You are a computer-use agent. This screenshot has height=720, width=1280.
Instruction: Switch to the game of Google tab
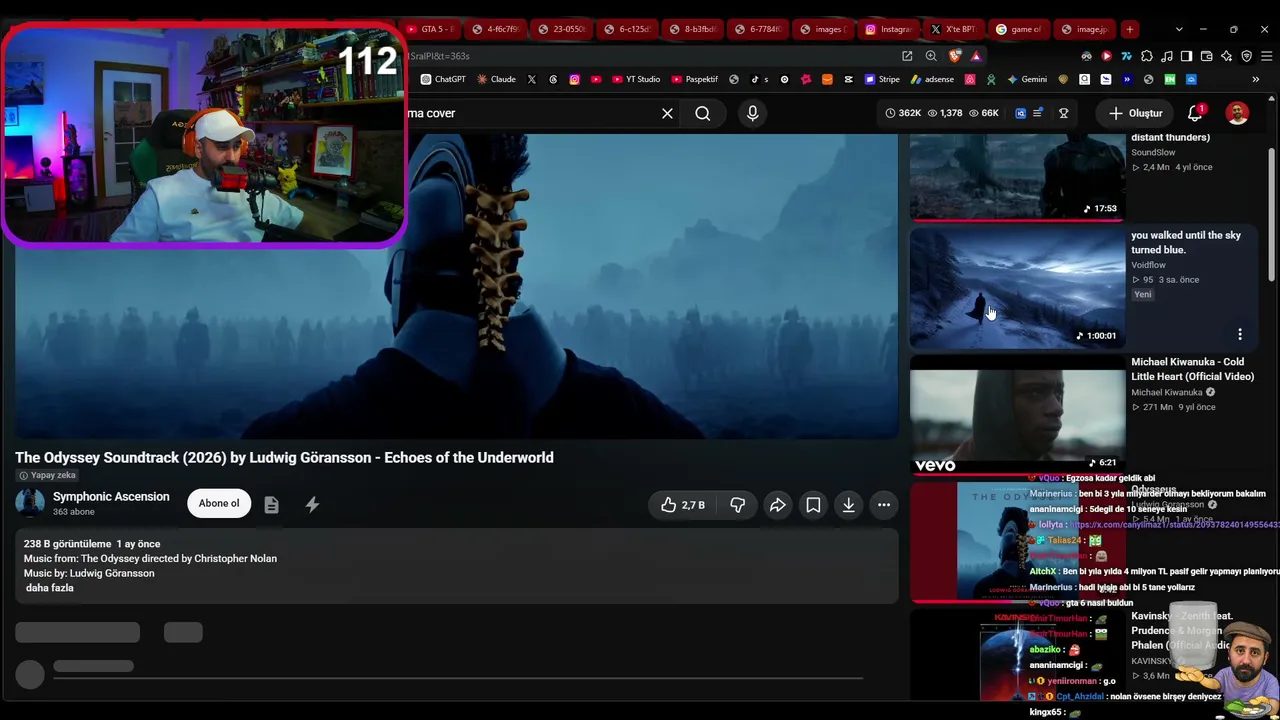[1018, 29]
